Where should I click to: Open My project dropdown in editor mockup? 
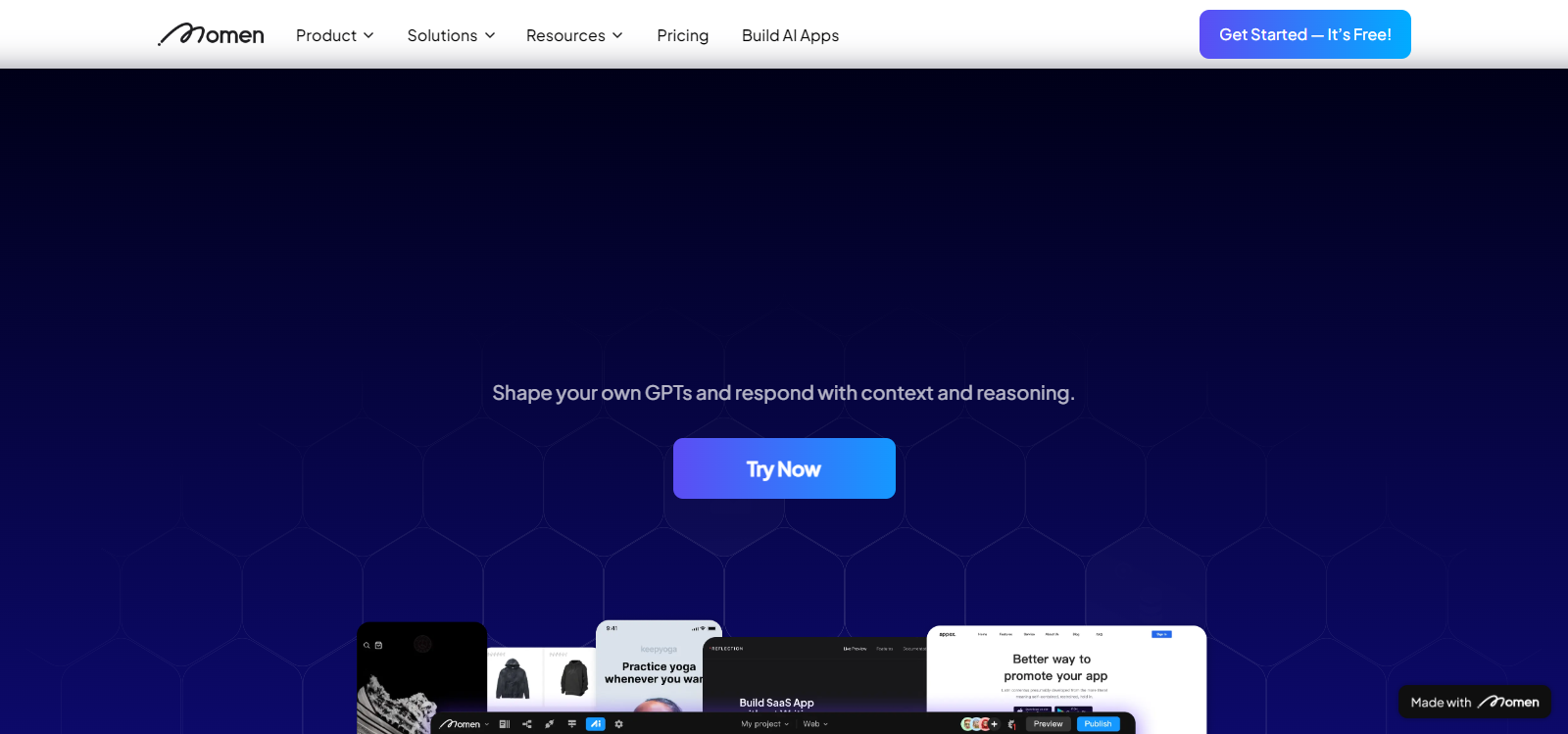point(764,724)
